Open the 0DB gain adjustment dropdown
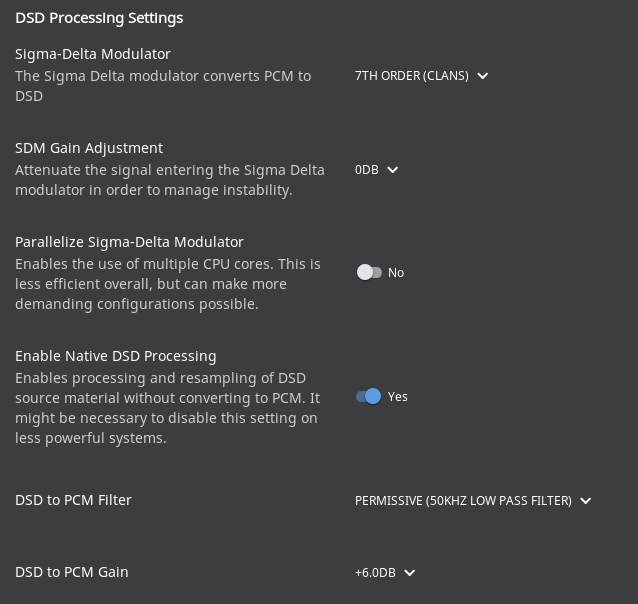 tap(367, 170)
